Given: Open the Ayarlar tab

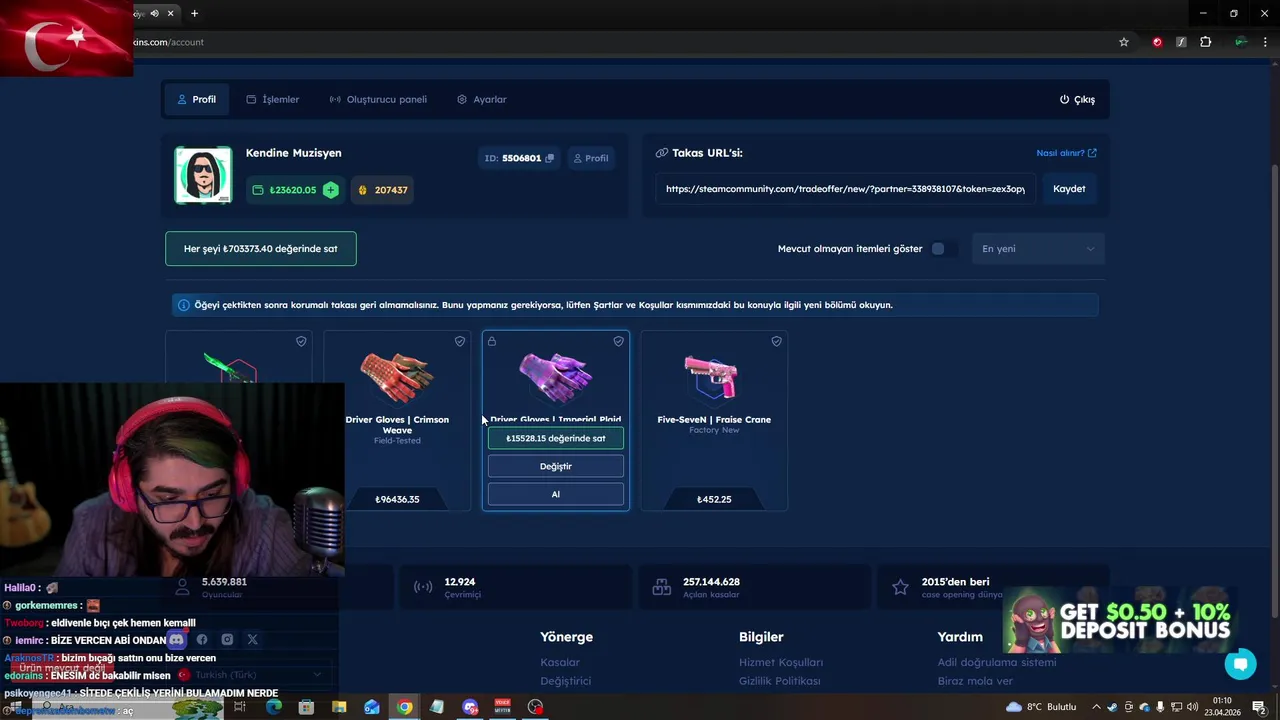Looking at the screenshot, I should (482, 99).
